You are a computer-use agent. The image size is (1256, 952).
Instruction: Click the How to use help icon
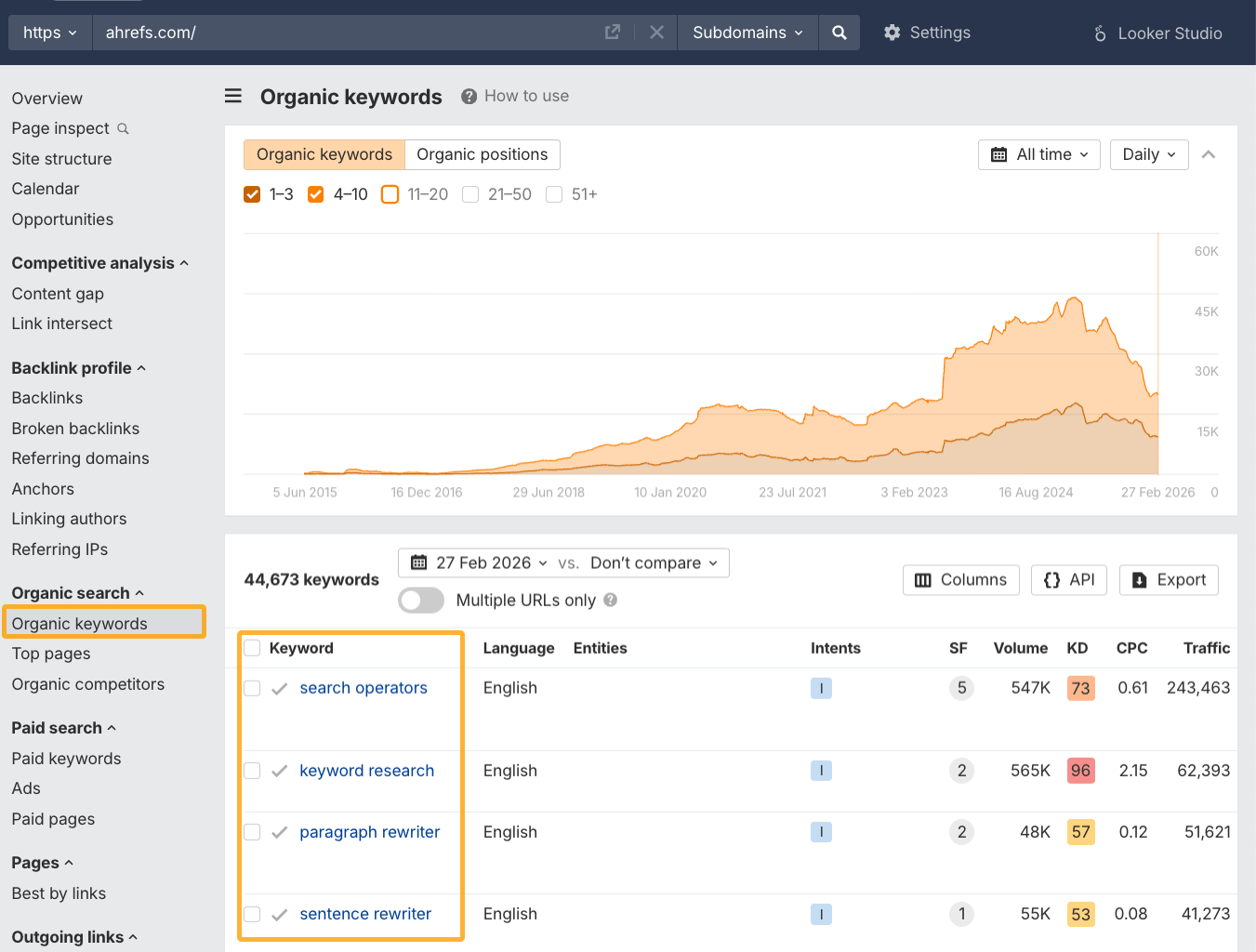tap(469, 96)
